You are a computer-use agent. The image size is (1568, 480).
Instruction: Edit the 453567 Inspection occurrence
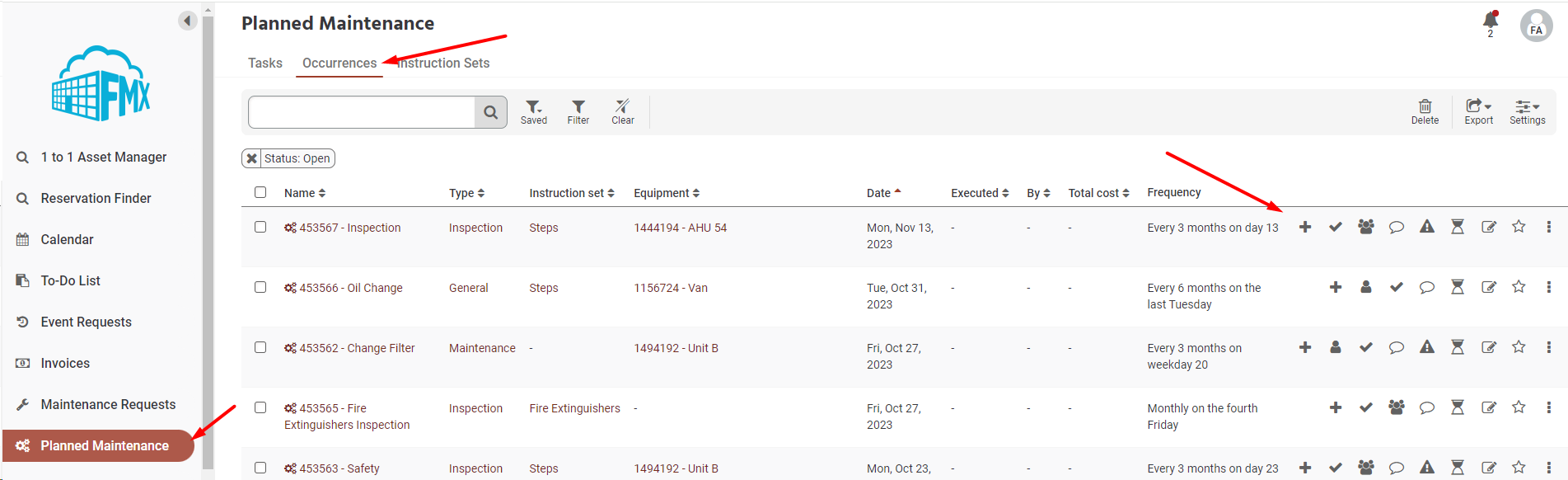1489,227
